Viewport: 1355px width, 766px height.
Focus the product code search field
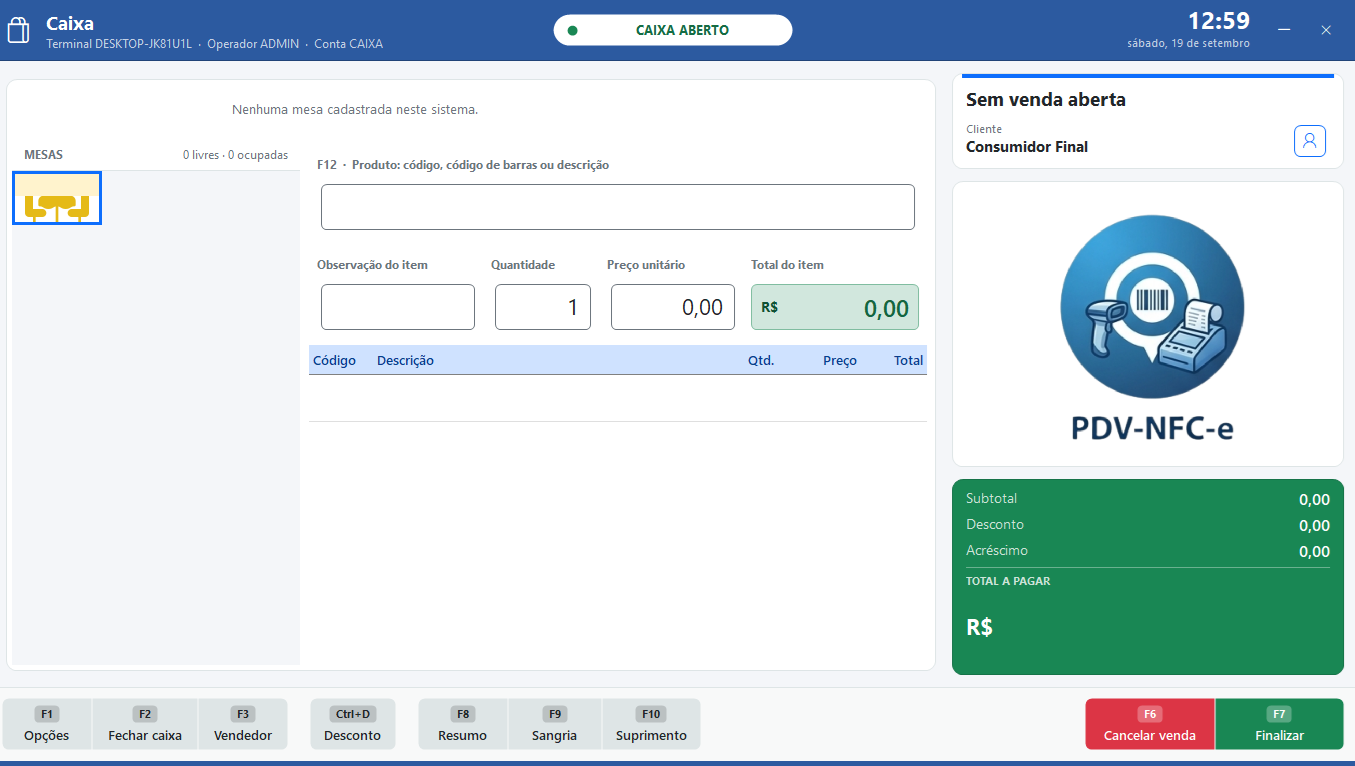[618, 207]
